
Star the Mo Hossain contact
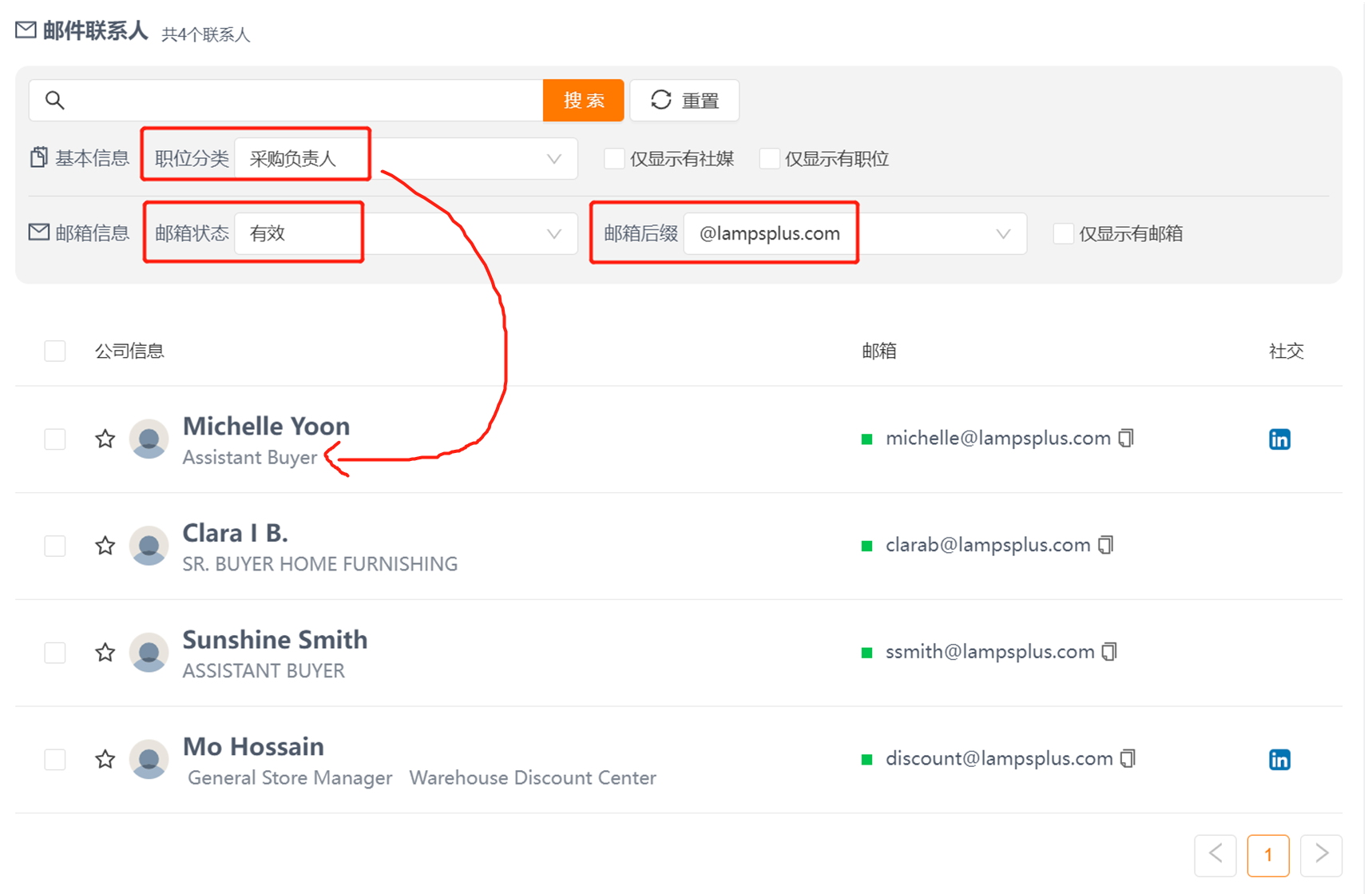coord(105,759)
